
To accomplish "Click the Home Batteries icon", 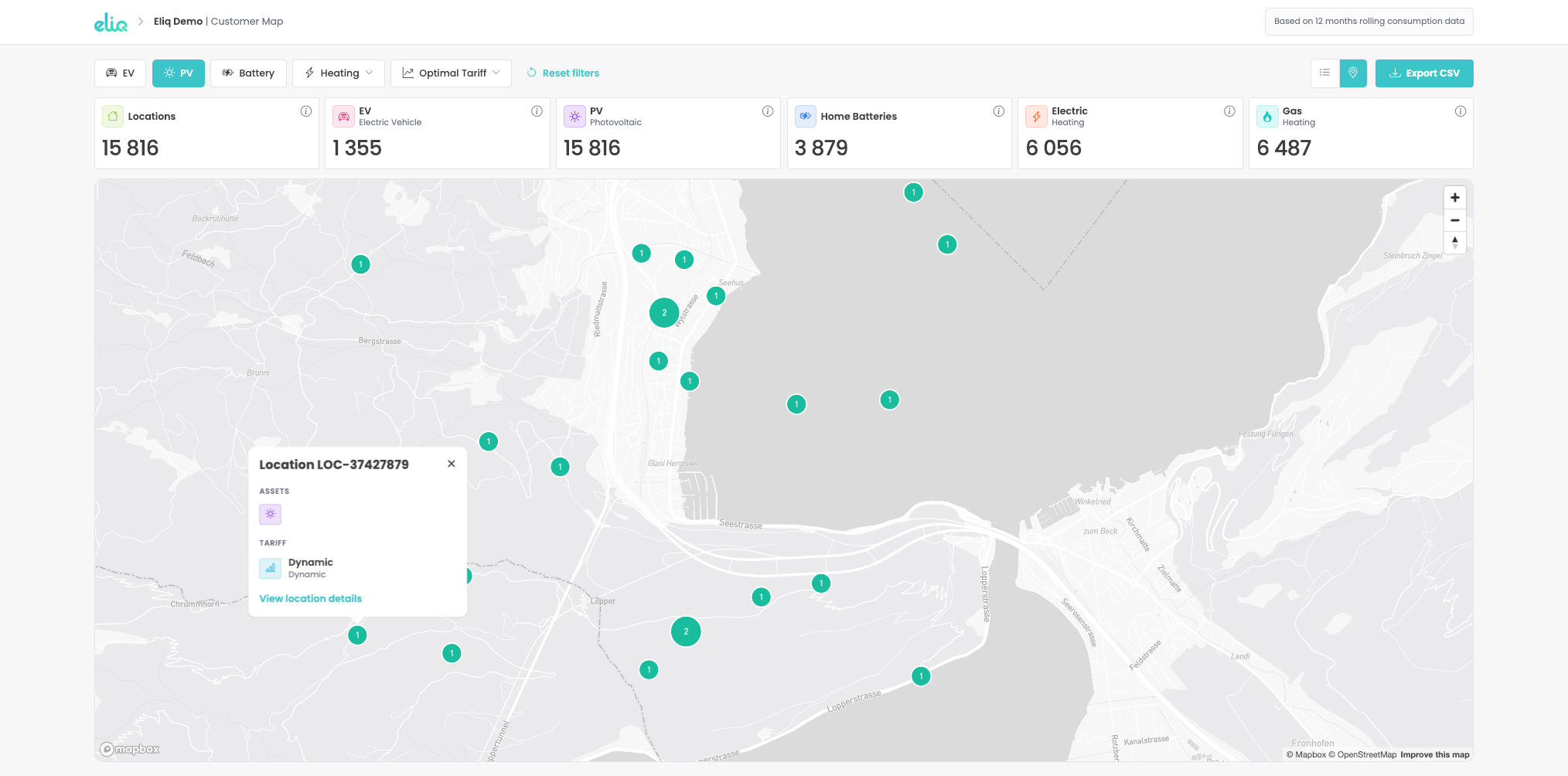I will tap(806, 116).
